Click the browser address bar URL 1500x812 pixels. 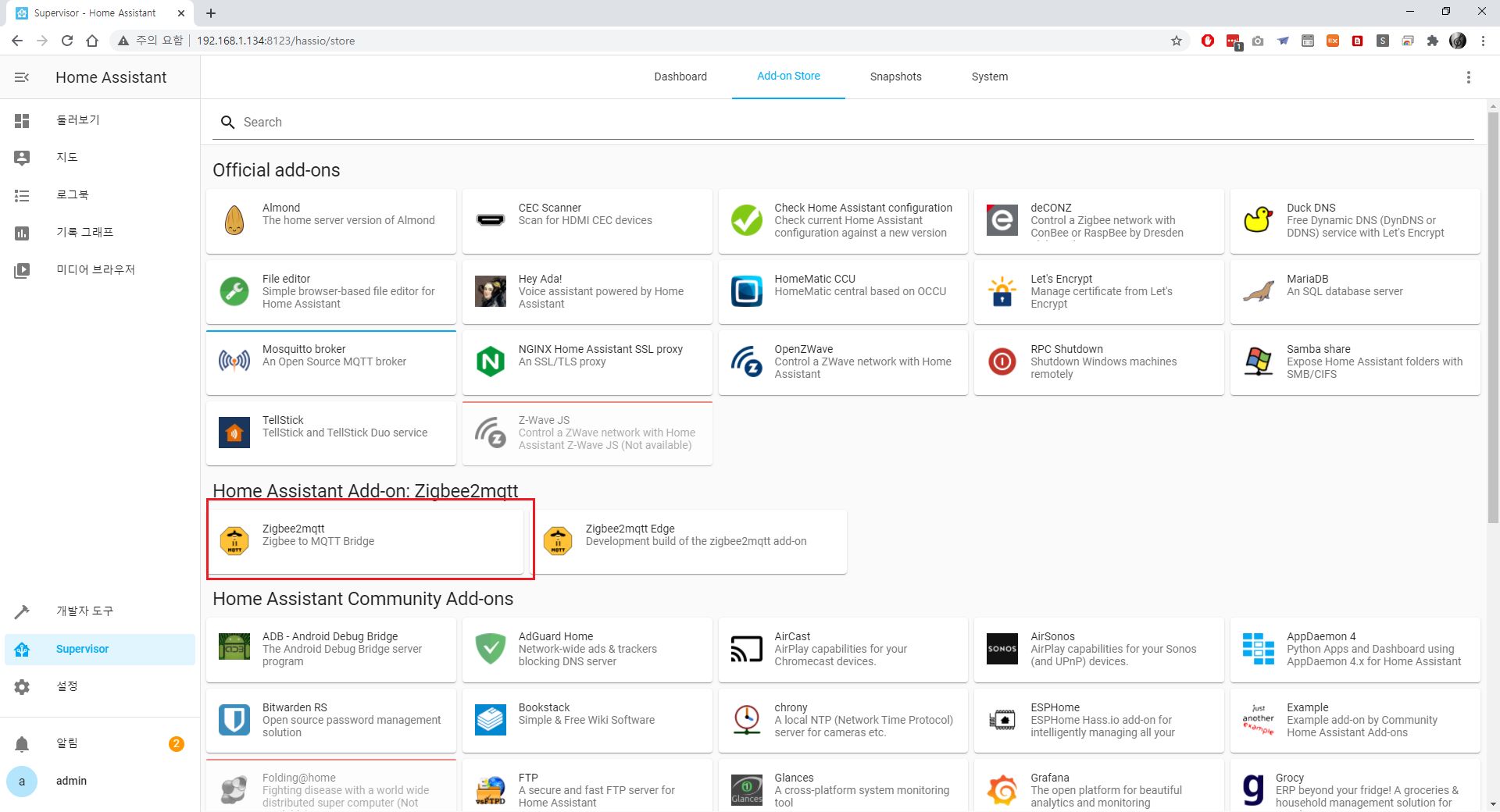276,41
